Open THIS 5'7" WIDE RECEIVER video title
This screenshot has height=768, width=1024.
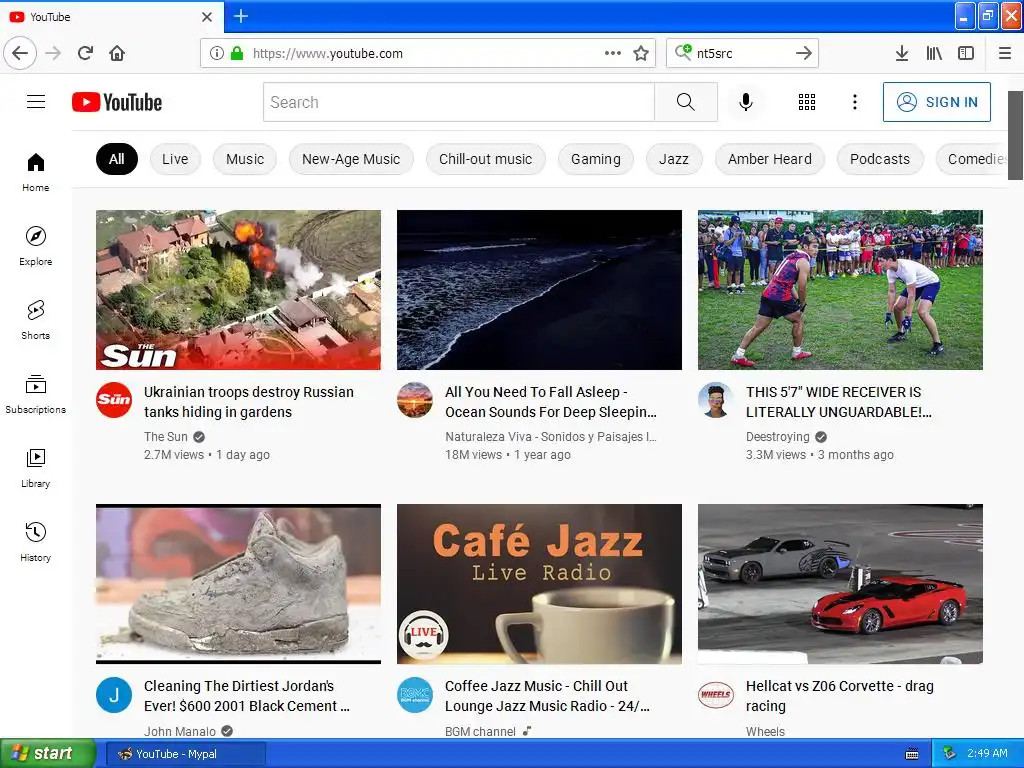click(839, 402)
